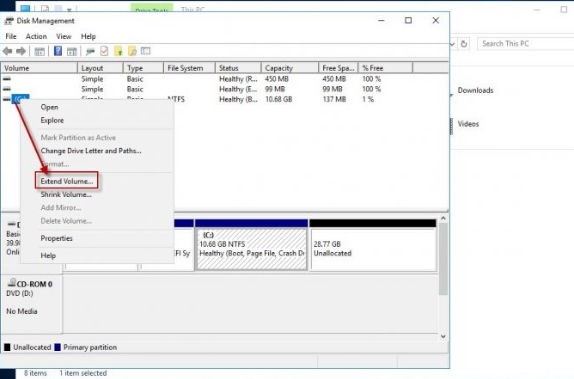Screen dimensions: 574x379
Task: Click the blue Primary partition legend swatch
Action: pyautogui.click(x=57, y=347)
